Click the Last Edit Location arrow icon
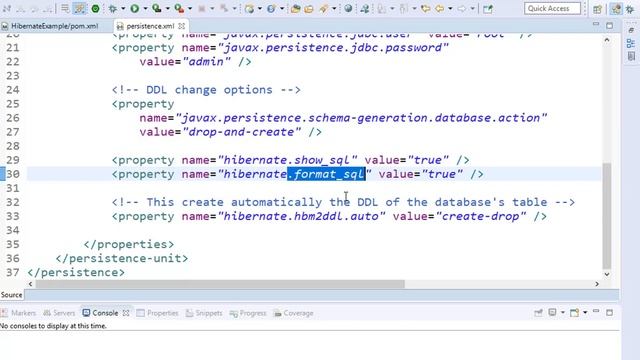Image resolution: width=640 pixels, height=360 pixels. [x=425, y=9]
